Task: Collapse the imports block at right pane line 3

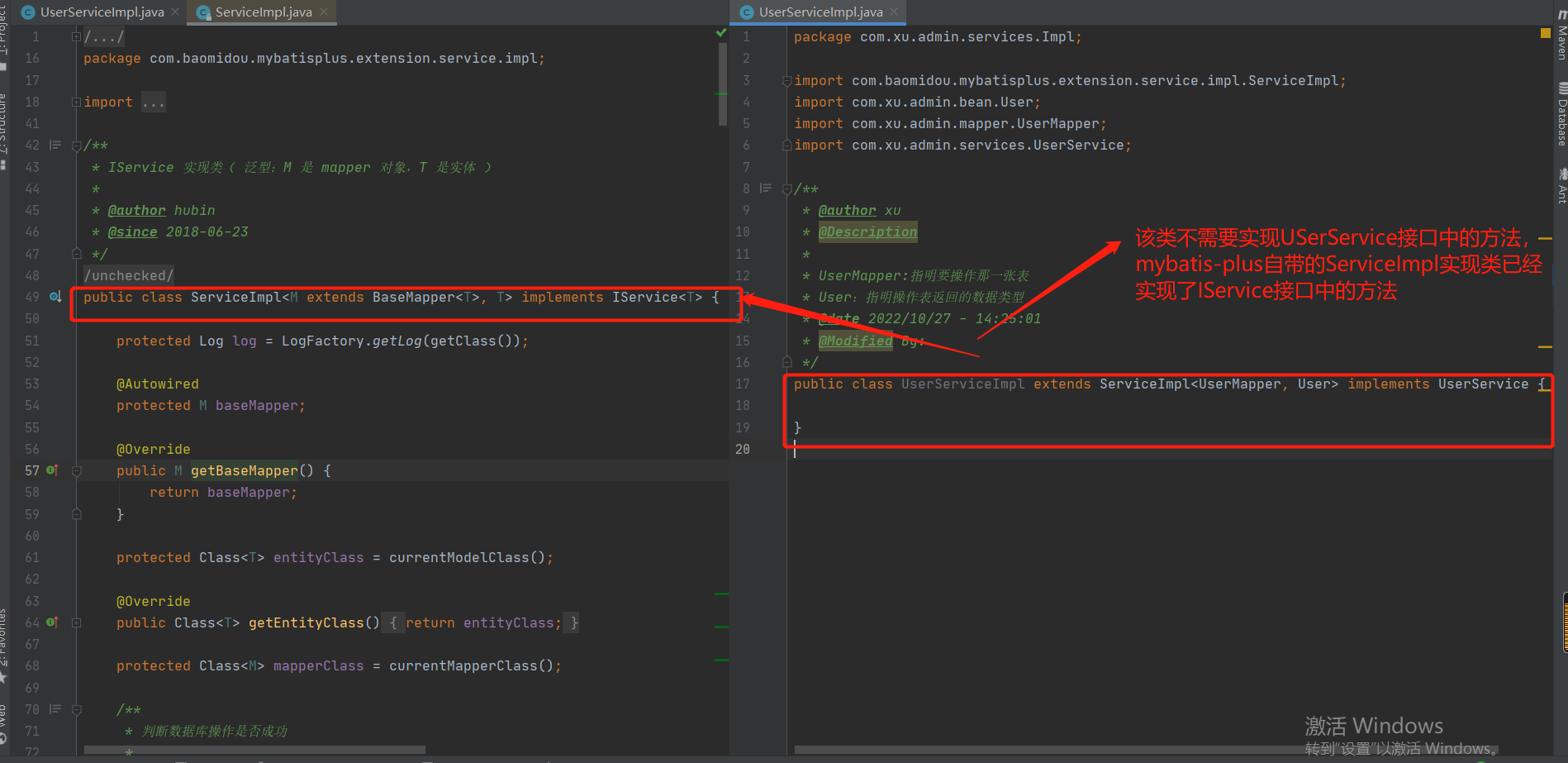Action: (787, 80)
